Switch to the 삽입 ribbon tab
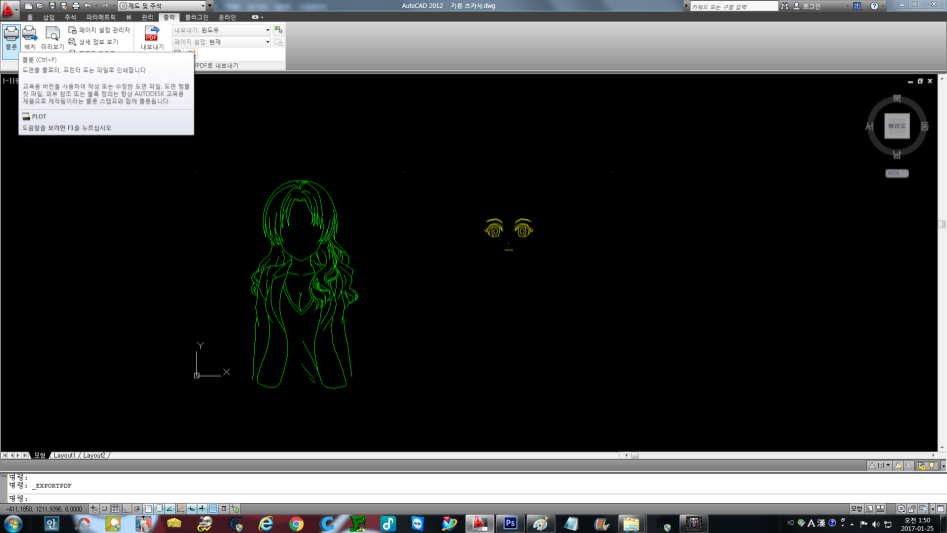 49,18
